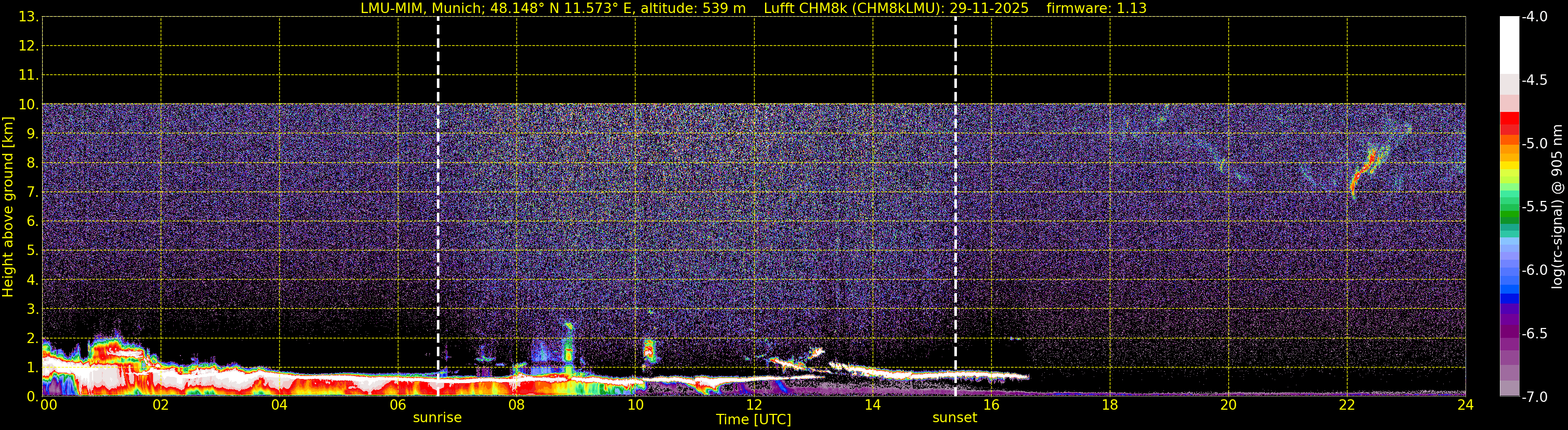This screenshot has width=1568, height=430.
Task: Click the height-axis tick label '1.'
Action: (x=32, y=368)
